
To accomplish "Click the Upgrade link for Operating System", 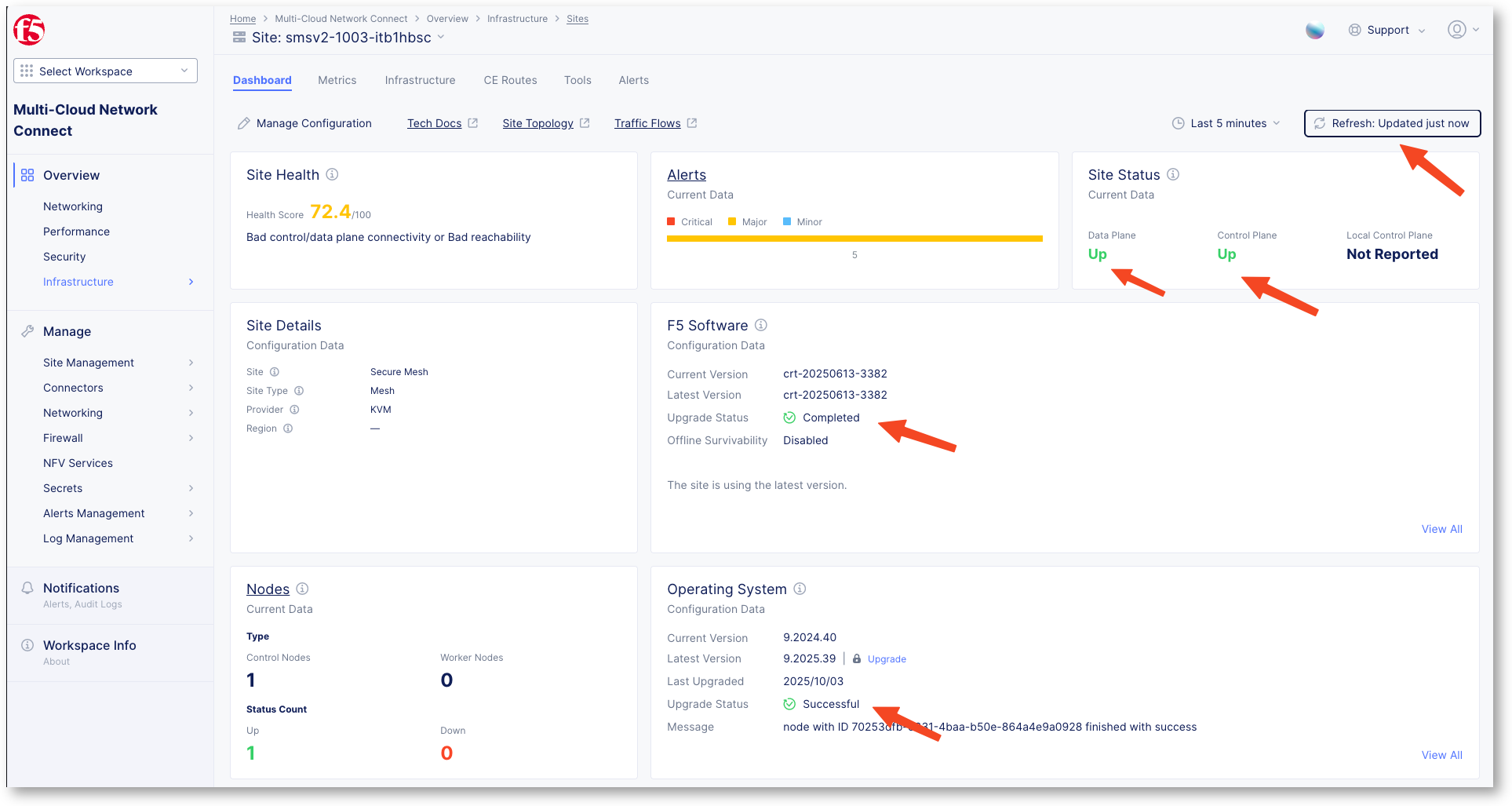I will coord(887,659).
